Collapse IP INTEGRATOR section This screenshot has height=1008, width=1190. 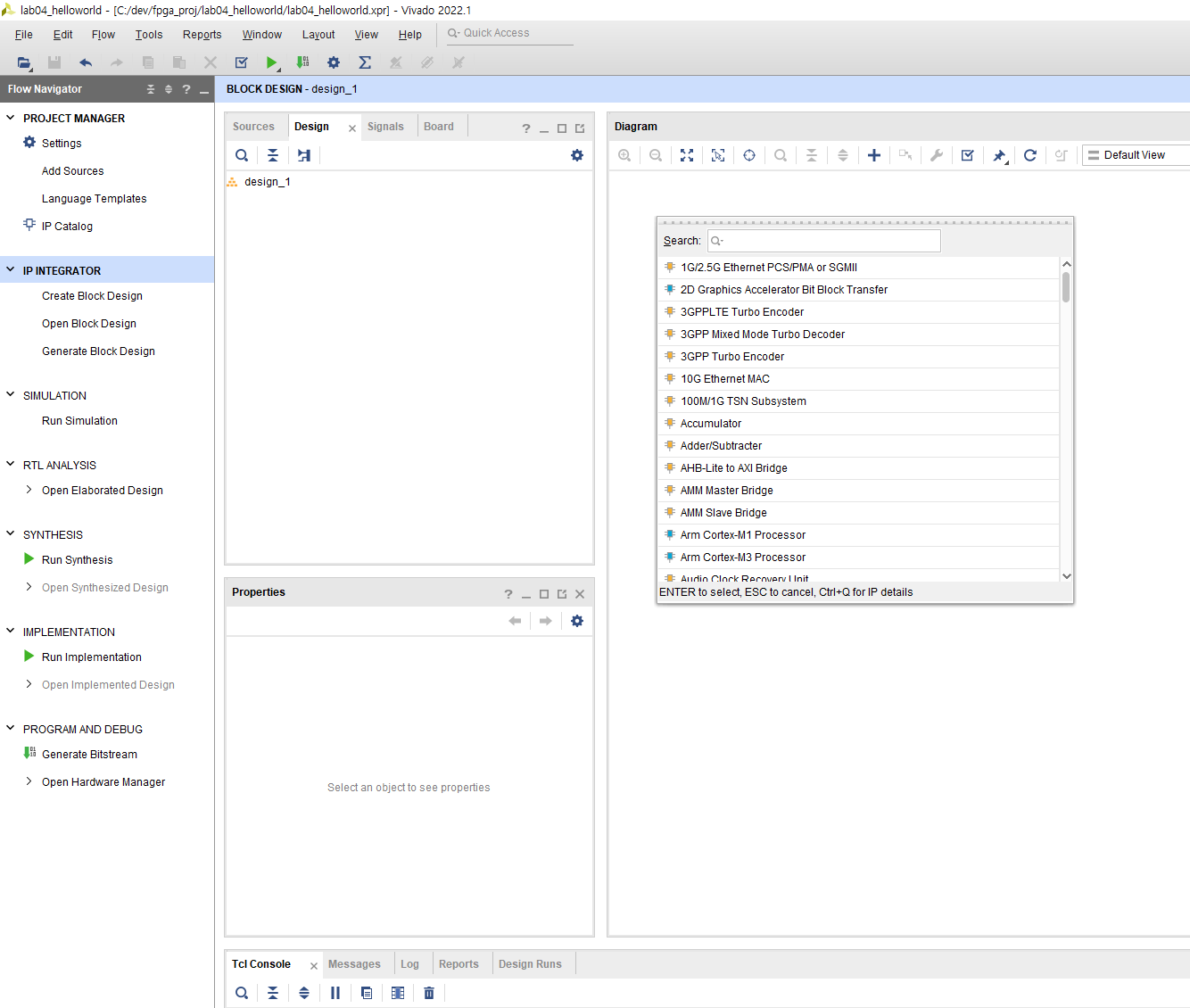coord(11,269)
